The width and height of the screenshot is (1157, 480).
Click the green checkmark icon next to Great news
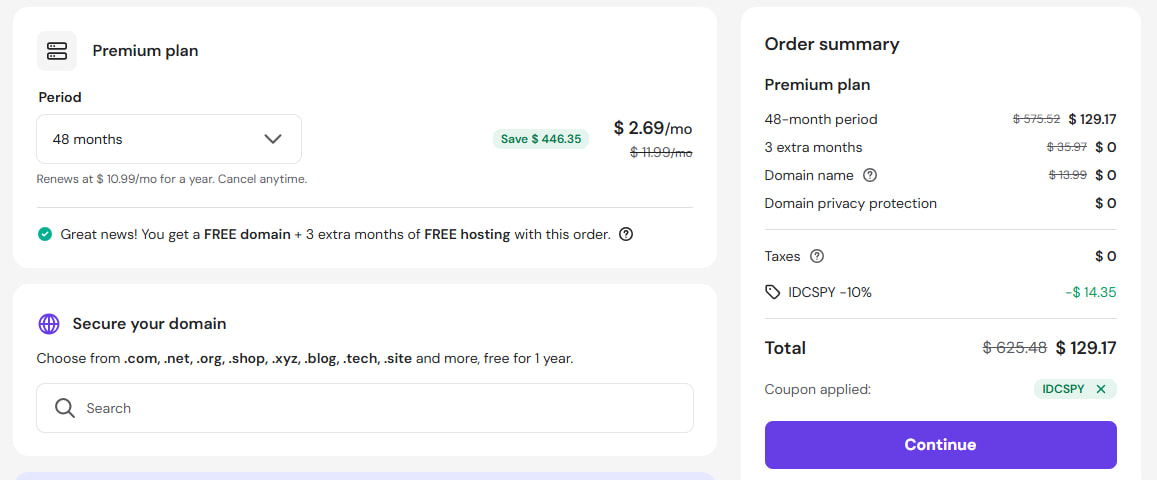(45, 234)
